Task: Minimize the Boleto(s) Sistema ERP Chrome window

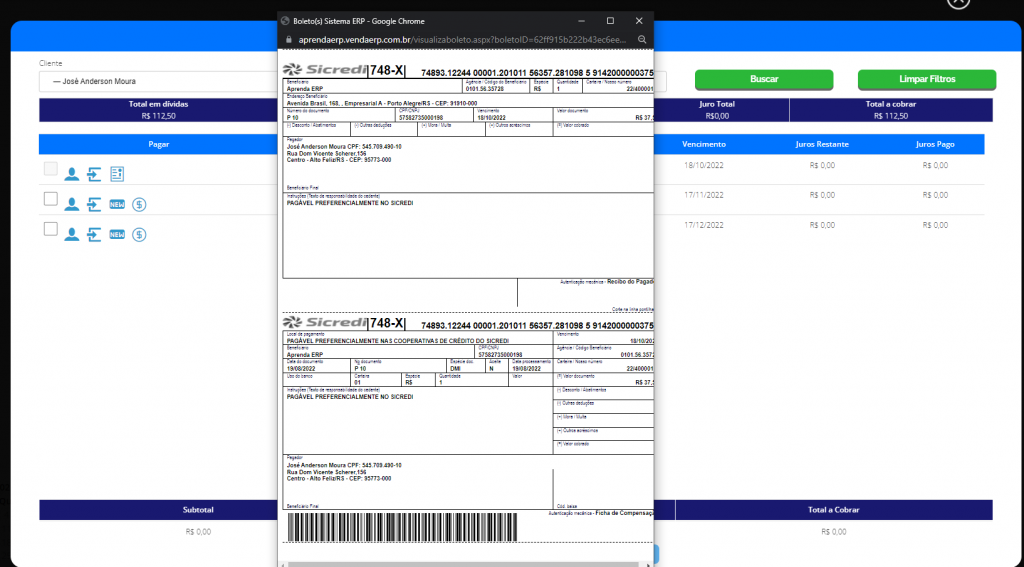Action: (581, 21)
